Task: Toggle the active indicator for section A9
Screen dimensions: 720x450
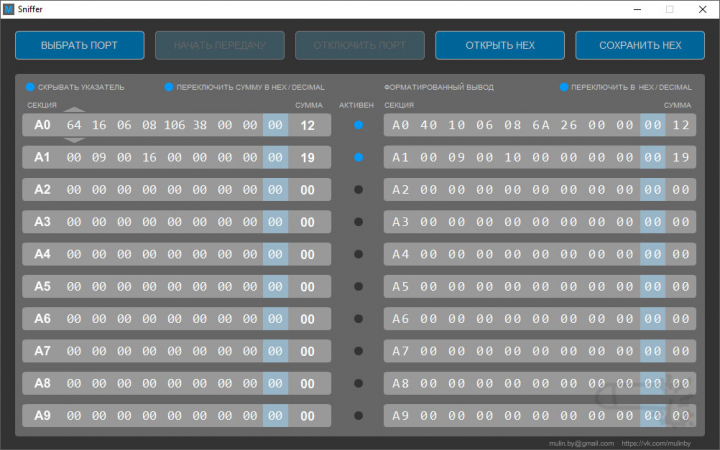Action: (x=359, y=416)
